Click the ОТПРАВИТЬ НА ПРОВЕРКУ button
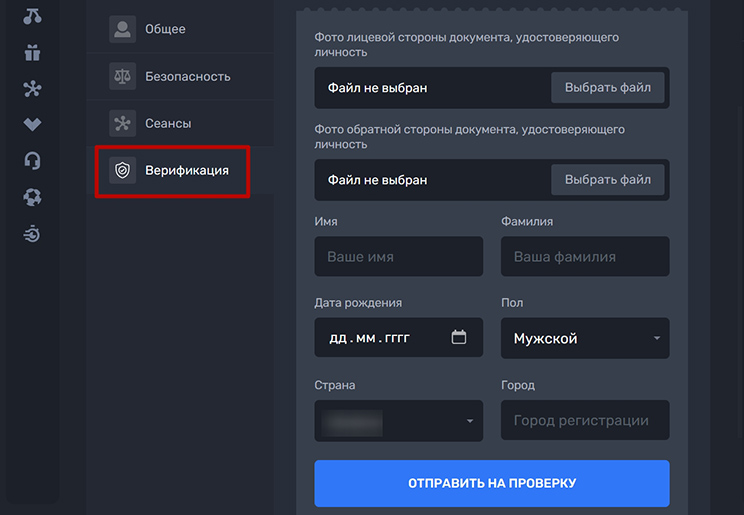This screenshot has height=515, width=744. pos(492,483)
